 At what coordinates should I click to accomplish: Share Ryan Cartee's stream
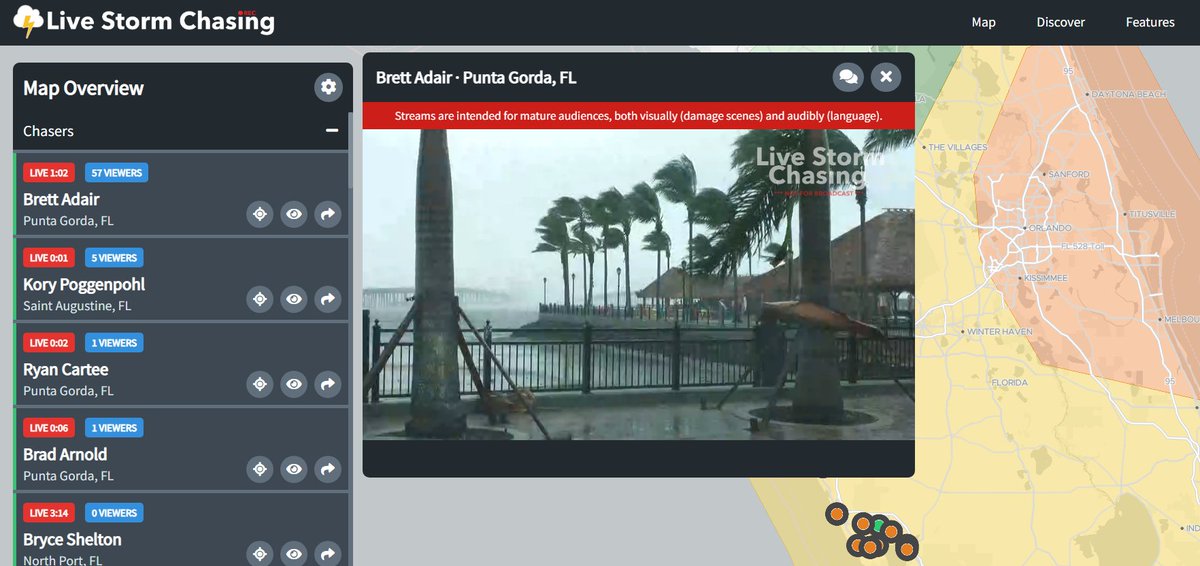pos(327,383)
